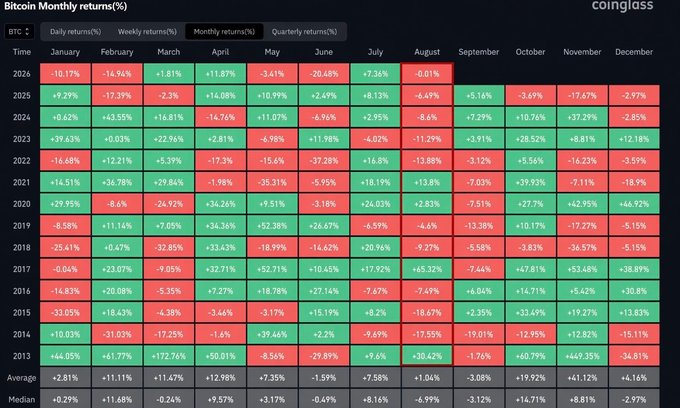This screenshot has height=408, width=680.
Task: Click the August column header
Action: 427,52
